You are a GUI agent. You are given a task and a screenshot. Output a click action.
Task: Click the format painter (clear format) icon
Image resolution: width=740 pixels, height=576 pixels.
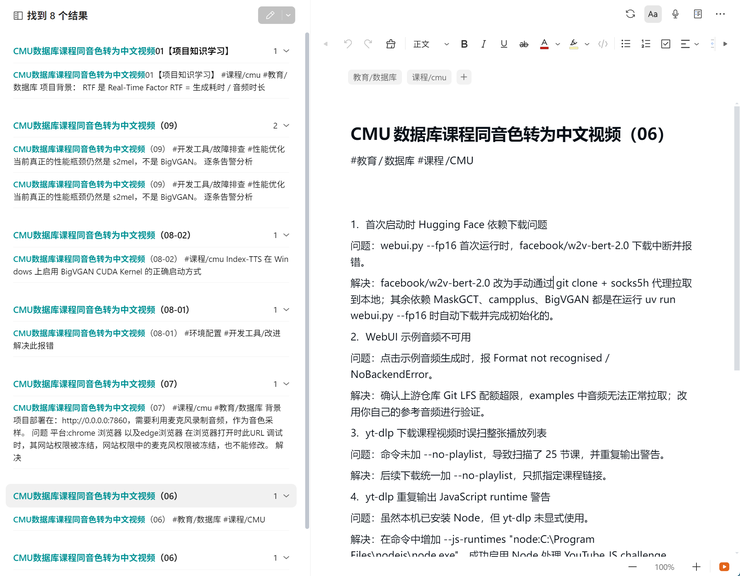pos(390,44)
